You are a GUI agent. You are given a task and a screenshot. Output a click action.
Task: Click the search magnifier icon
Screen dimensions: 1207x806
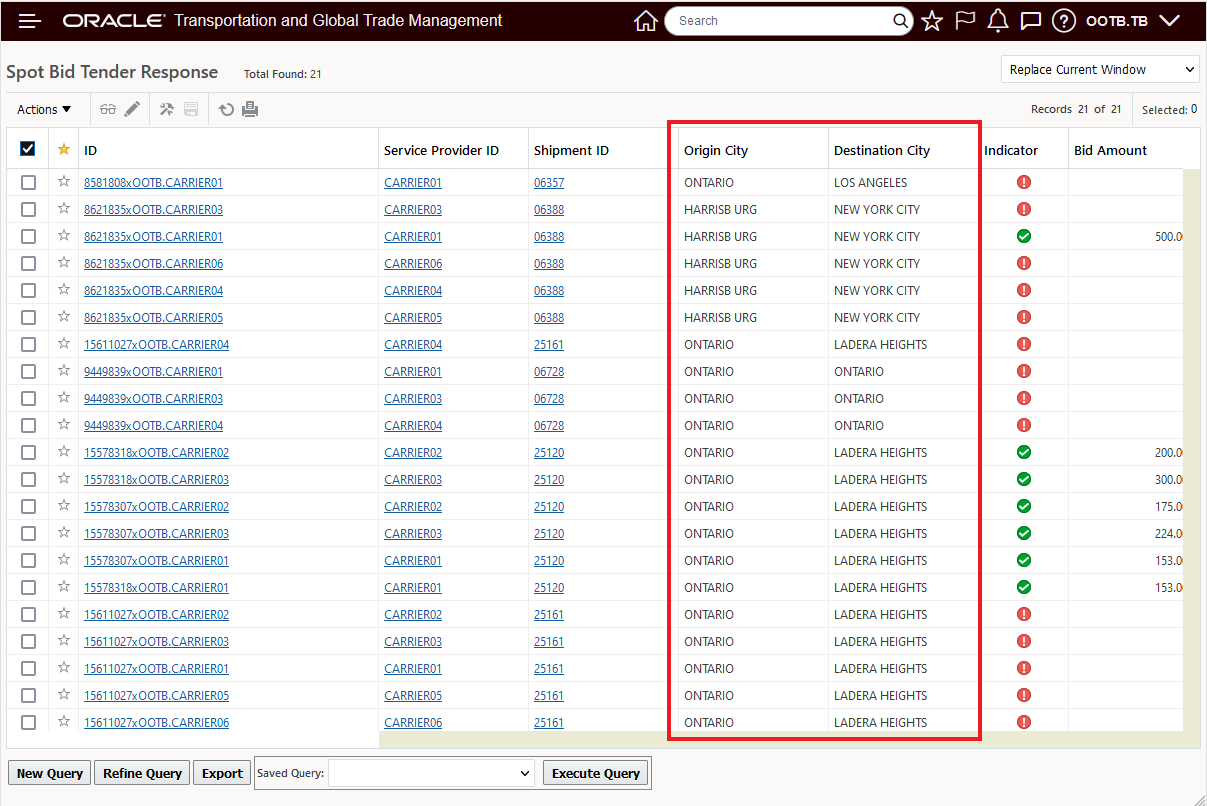tap(900, 21)
